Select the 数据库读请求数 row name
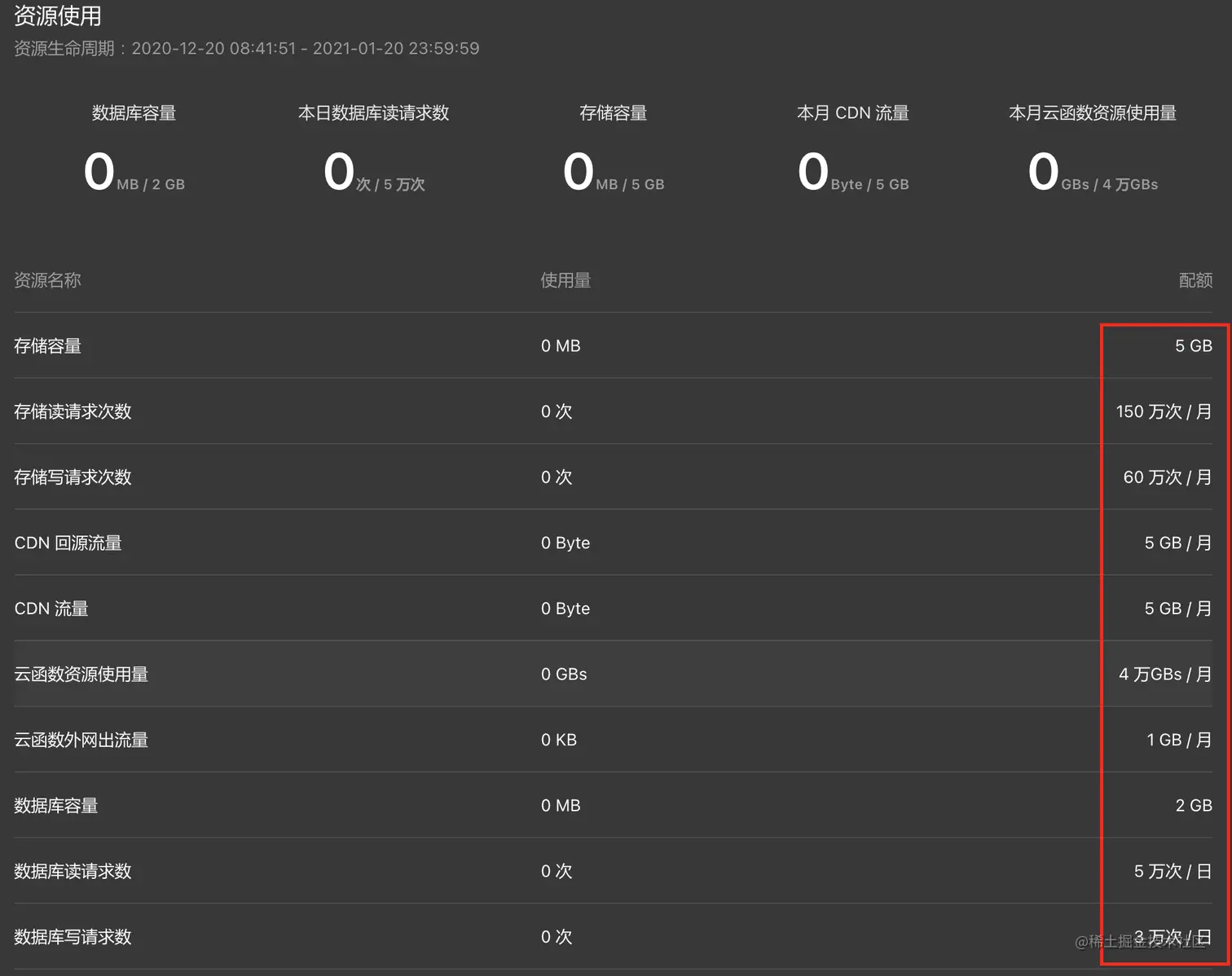Screen dimensions: 1232x976 (73, 872)
